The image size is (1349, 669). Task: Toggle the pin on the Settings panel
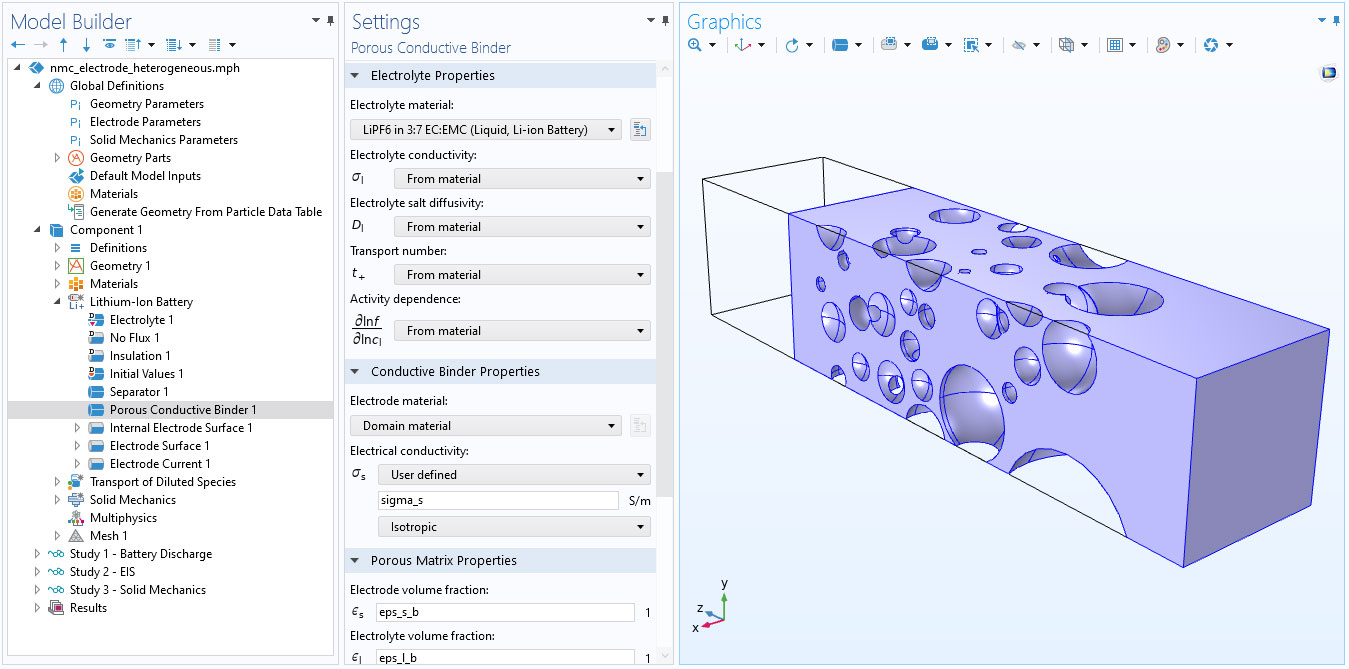666,21
